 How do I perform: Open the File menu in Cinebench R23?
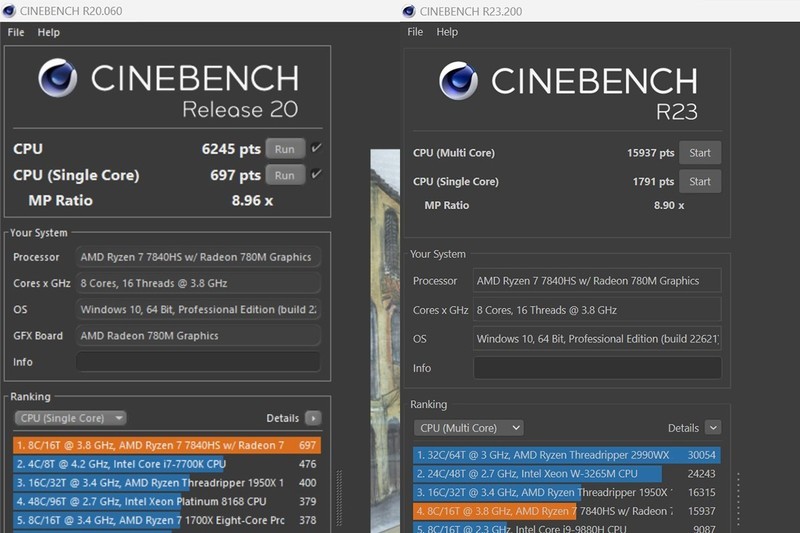click(415, 32)
